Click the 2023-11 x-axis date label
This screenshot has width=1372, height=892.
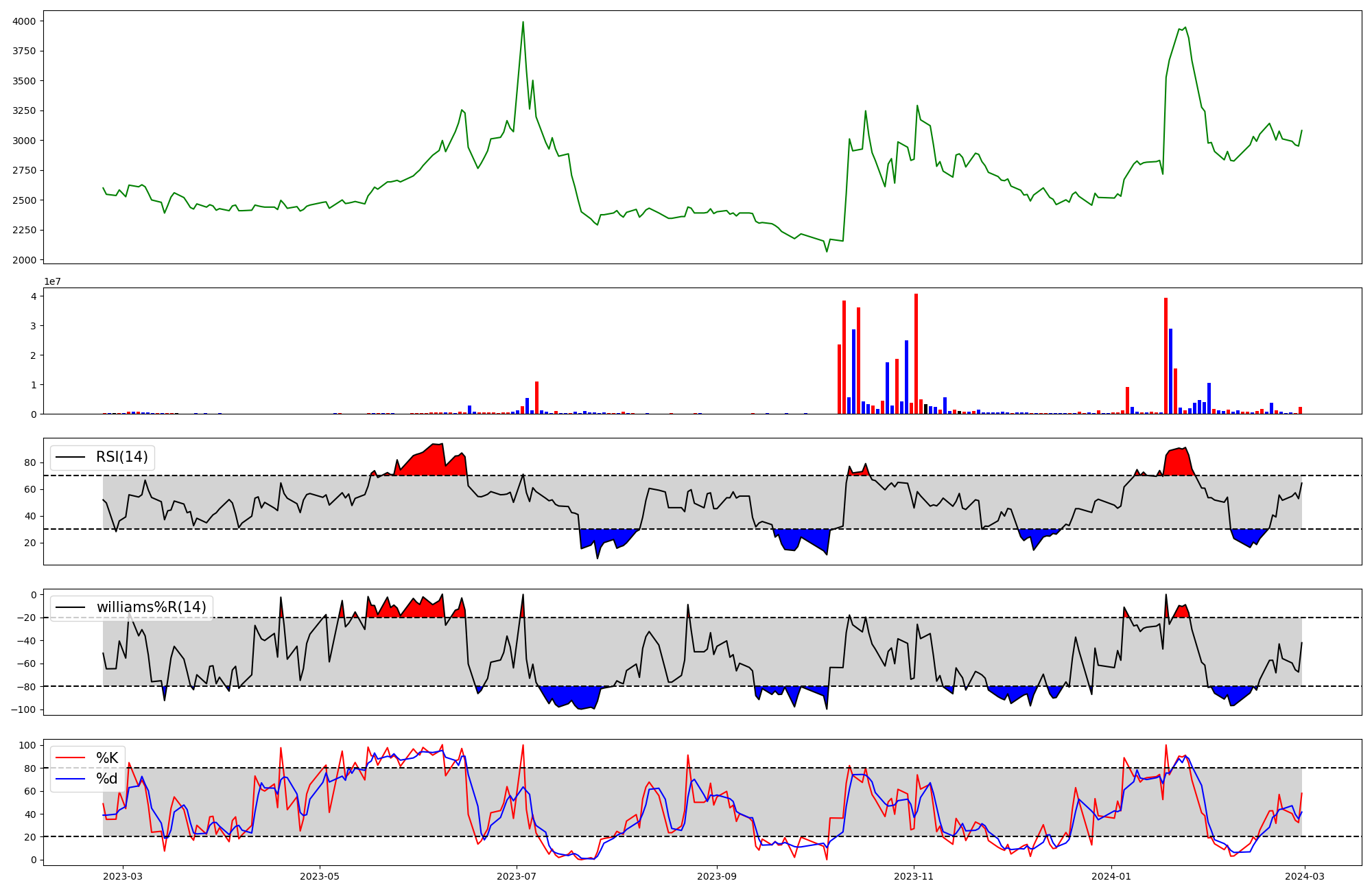point(913,876)
